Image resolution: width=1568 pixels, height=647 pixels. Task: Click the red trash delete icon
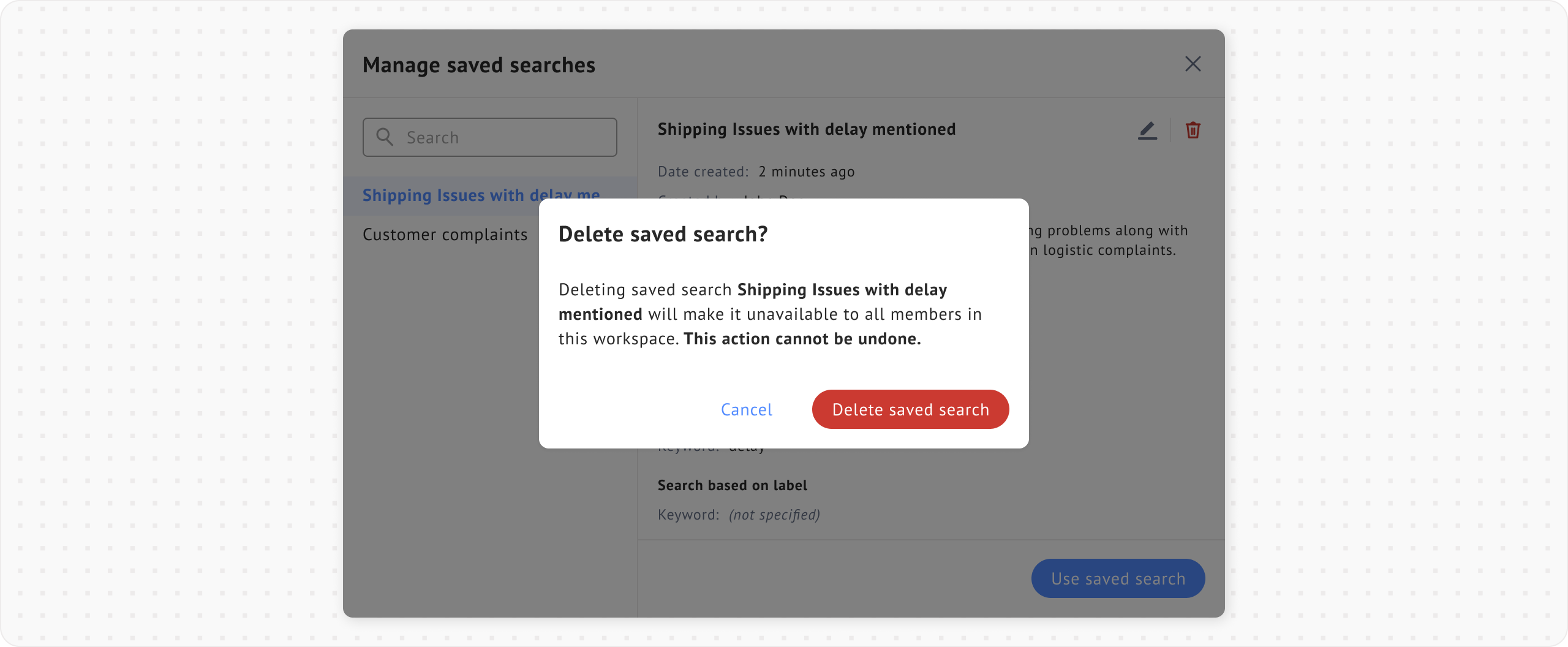[x=1193, y=130]
